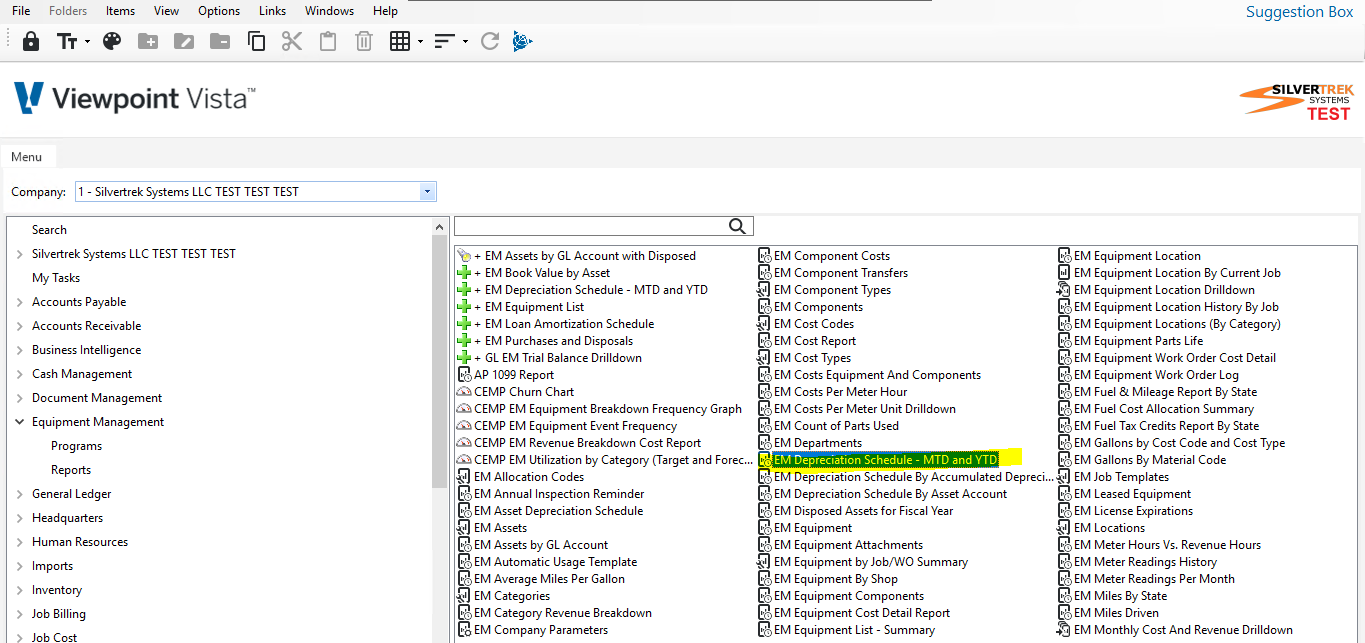Collapse the Equipment Management folder
This screenshot has width=1365, height=643.
20,422
